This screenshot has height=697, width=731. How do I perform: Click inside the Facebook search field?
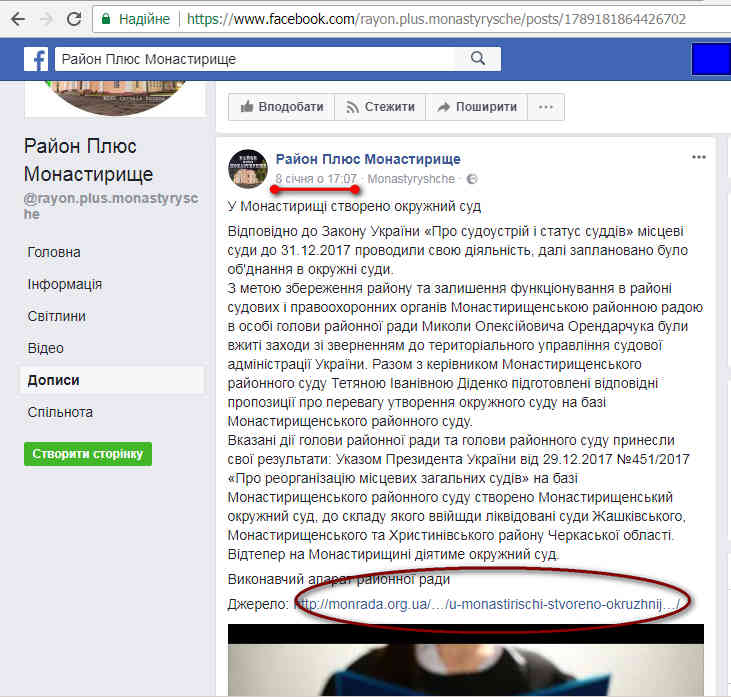[256, 59]
